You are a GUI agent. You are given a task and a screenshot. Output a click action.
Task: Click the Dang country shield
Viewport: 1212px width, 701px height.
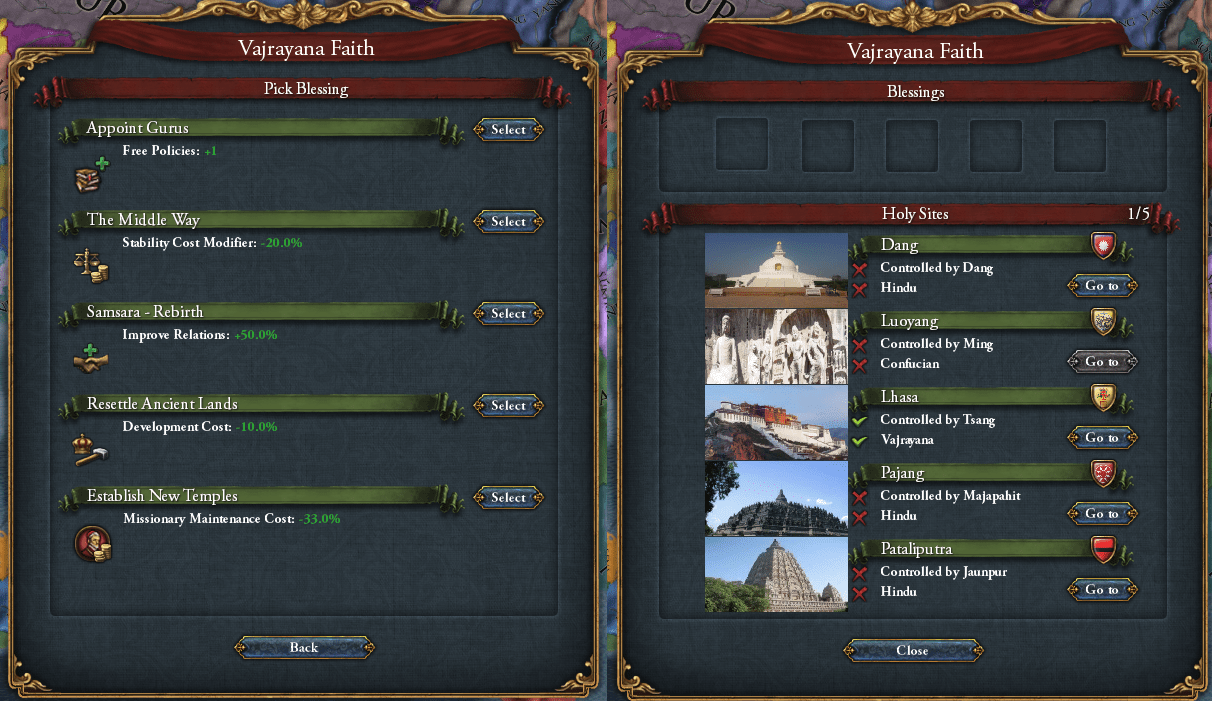tap(1103, 243)
